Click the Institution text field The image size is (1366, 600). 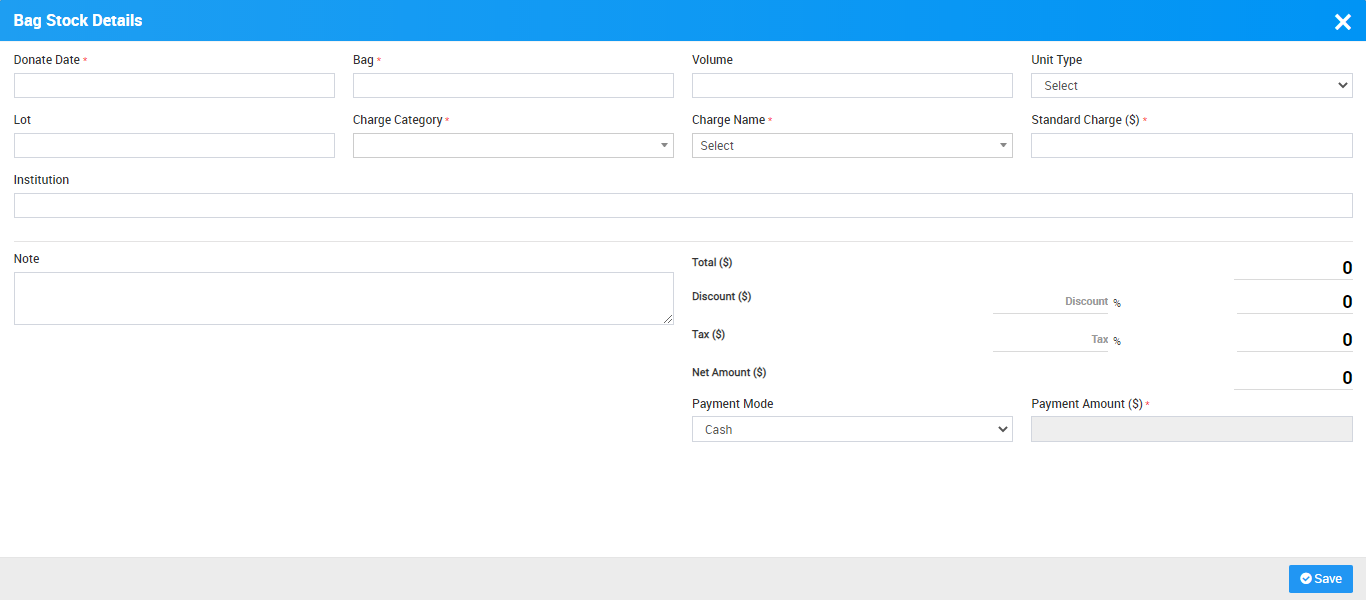click(x=683, y=206)
